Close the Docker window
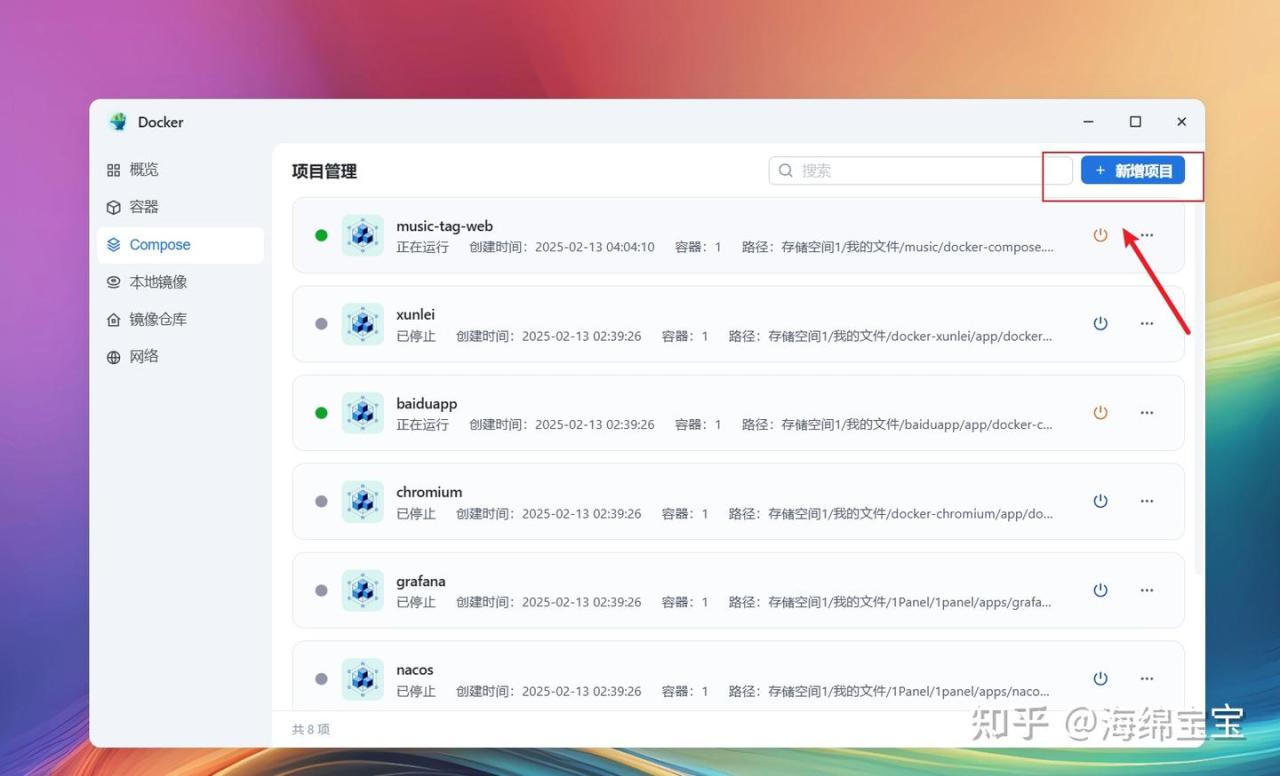This screenshot has height=776, width=1280. [x=1181, y=122]
